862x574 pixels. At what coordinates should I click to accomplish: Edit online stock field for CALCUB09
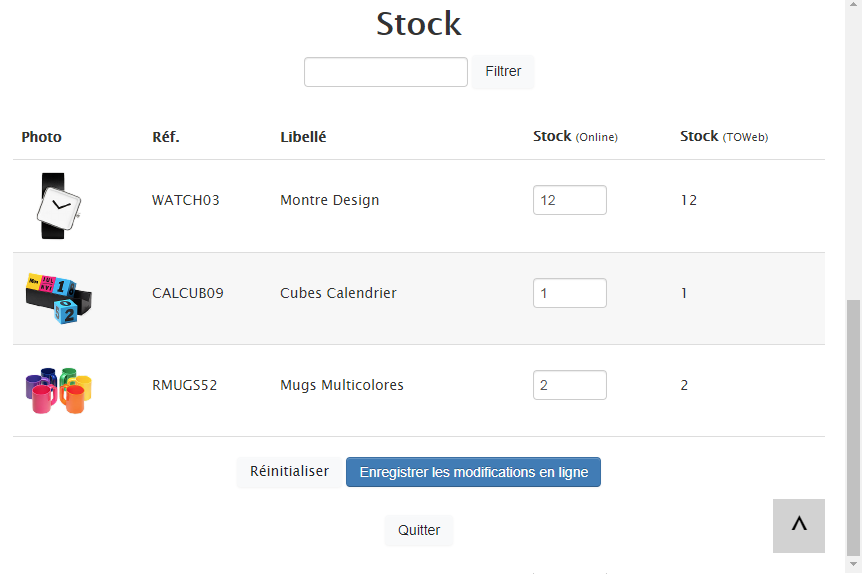pyautogui.click(x=570, y=293)
